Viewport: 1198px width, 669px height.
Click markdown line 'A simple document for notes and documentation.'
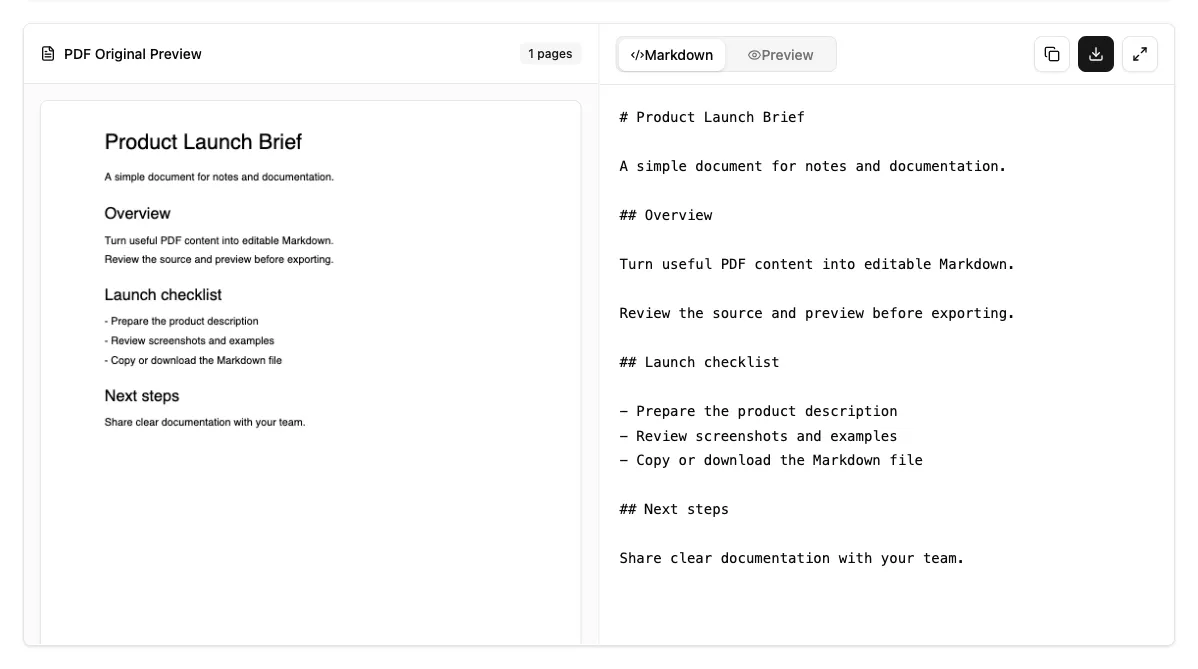coord(813,166)
